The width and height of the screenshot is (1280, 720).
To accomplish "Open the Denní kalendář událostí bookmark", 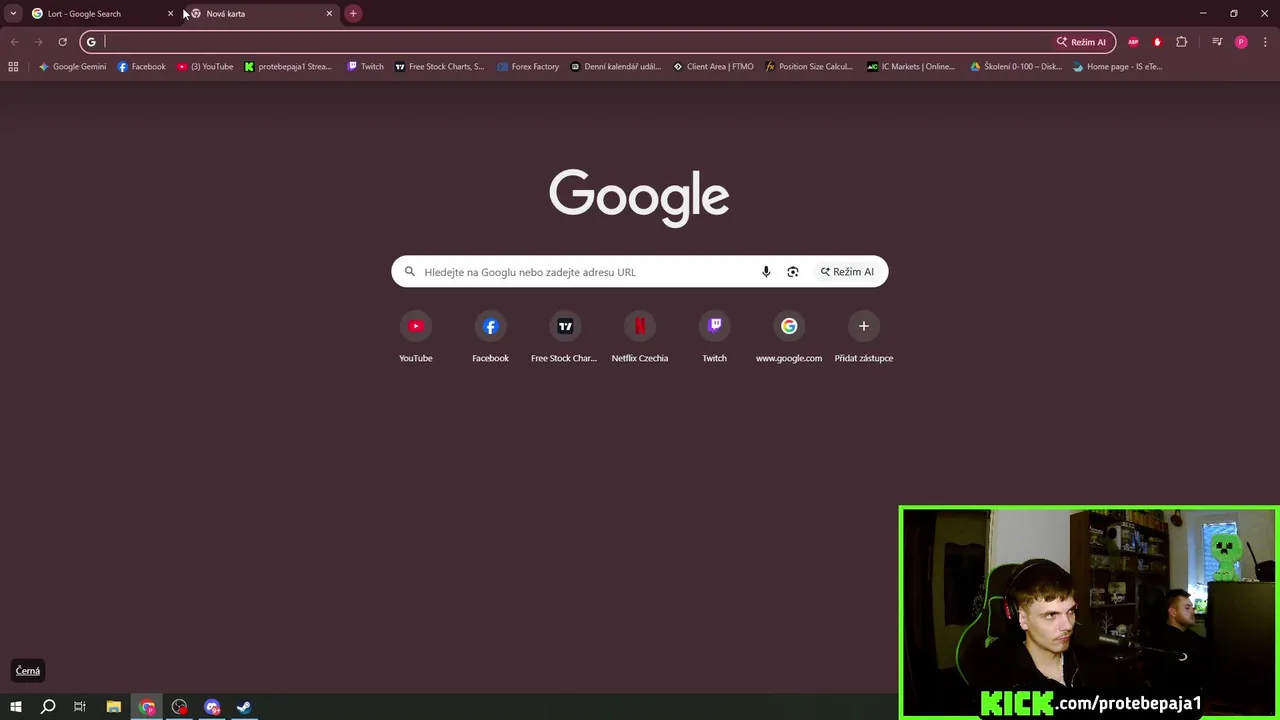I will coord(615,67).
